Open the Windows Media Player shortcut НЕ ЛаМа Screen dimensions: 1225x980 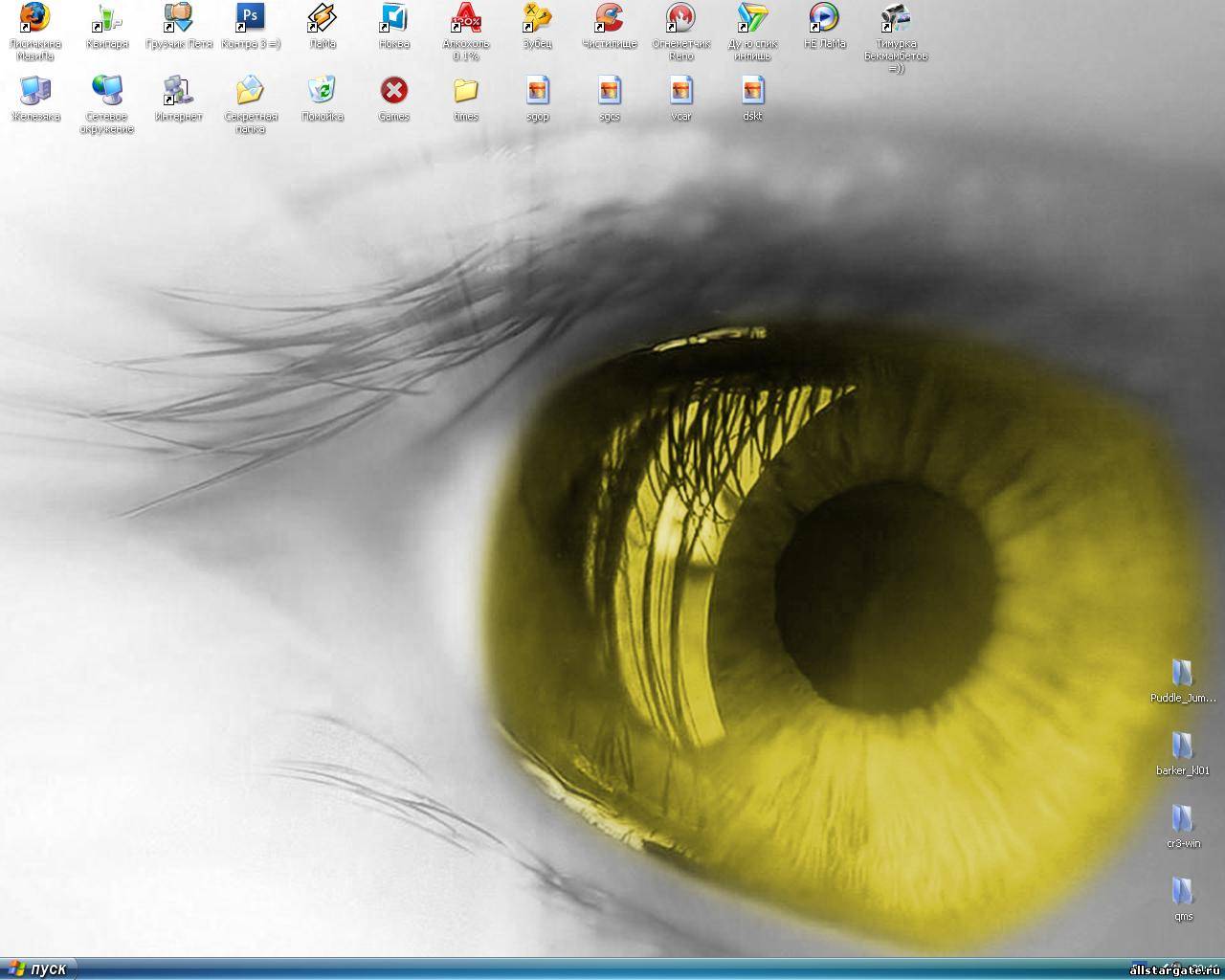824,18
